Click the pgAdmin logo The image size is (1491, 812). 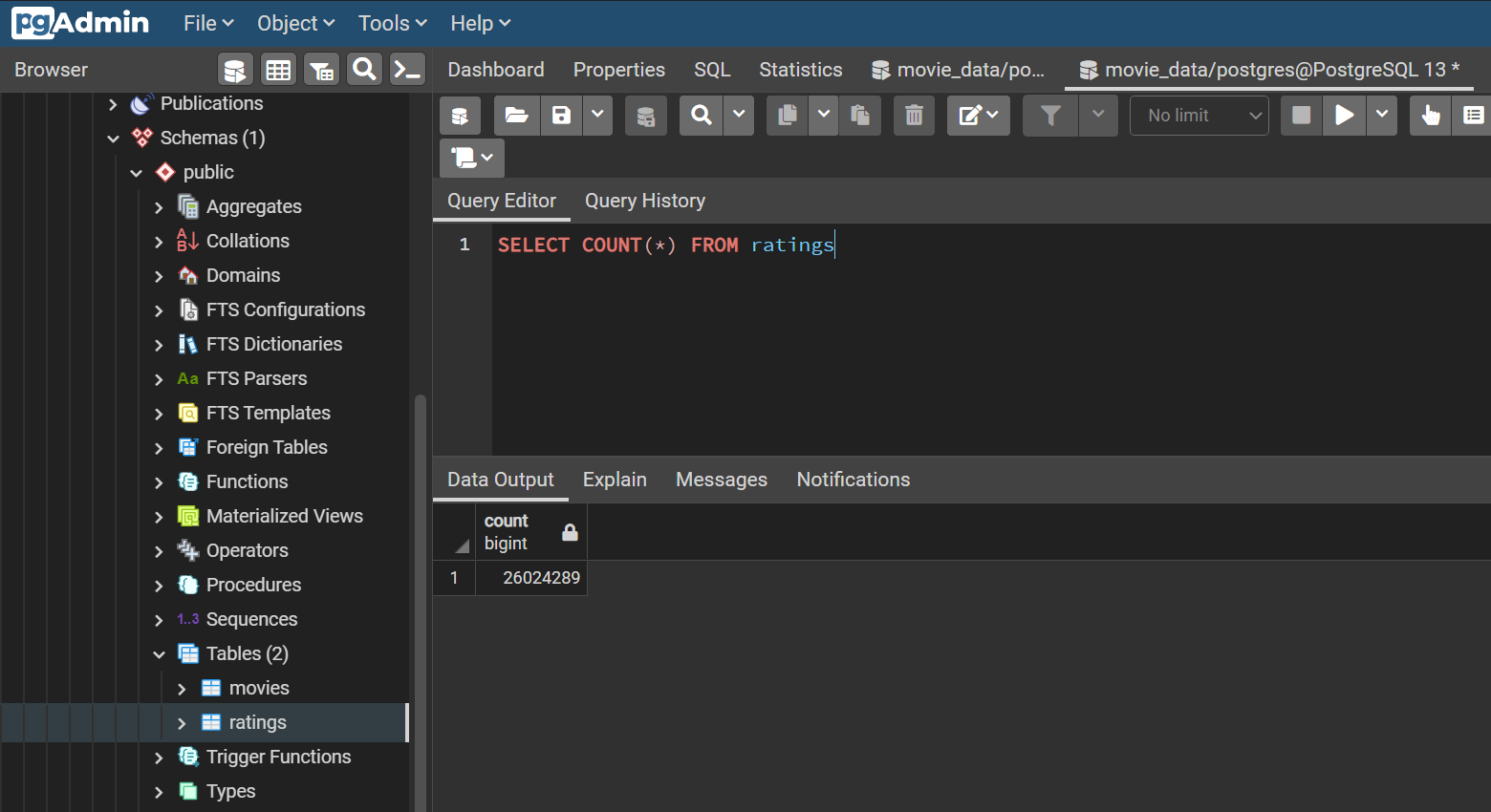(80, 23)
